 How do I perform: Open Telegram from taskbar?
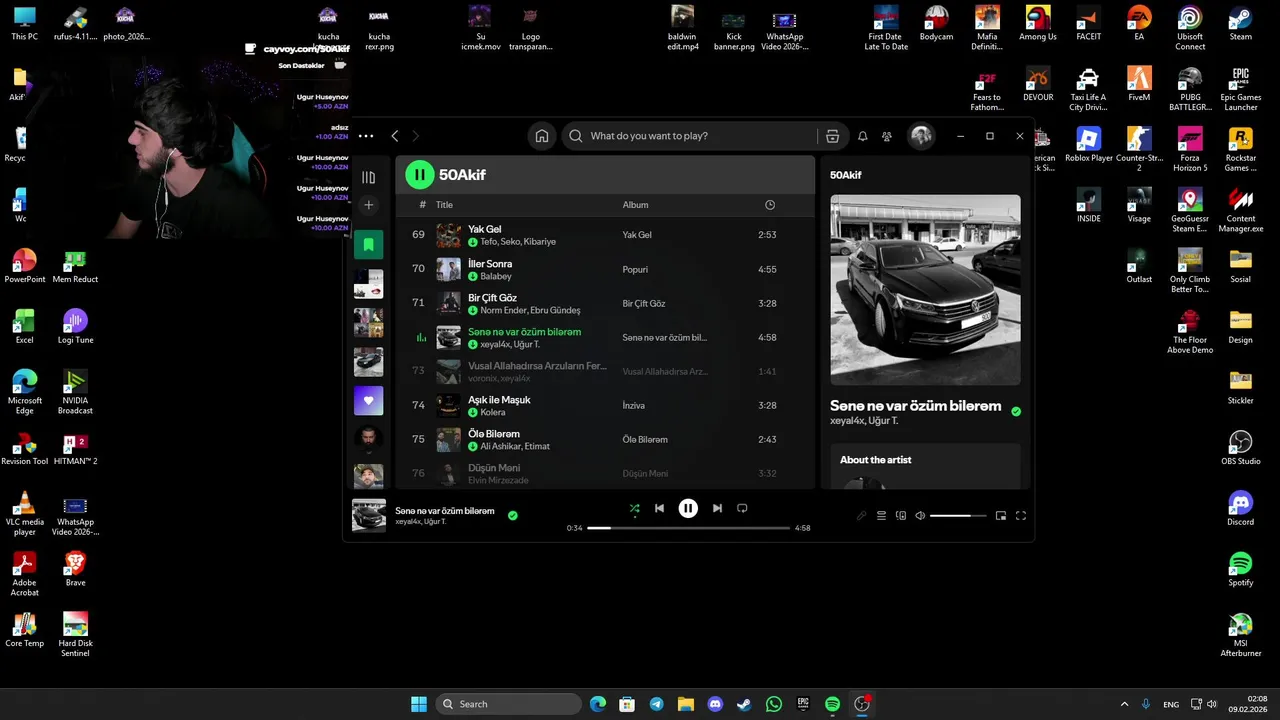pos(656,704)
